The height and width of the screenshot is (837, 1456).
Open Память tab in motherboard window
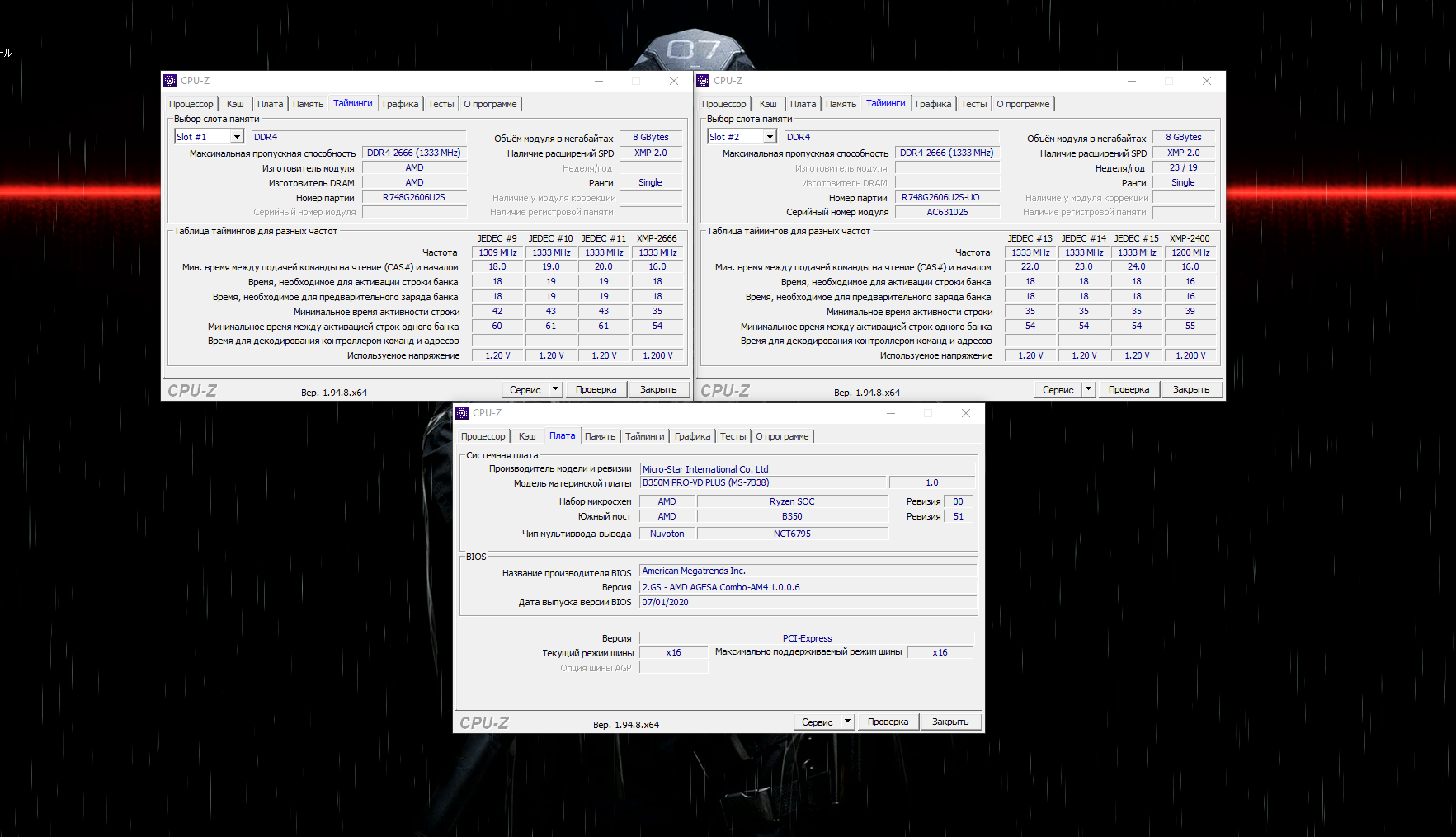tap(600, 436)
